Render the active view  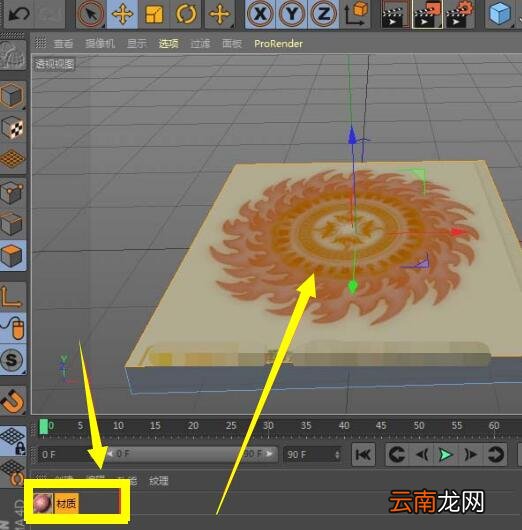394,15
